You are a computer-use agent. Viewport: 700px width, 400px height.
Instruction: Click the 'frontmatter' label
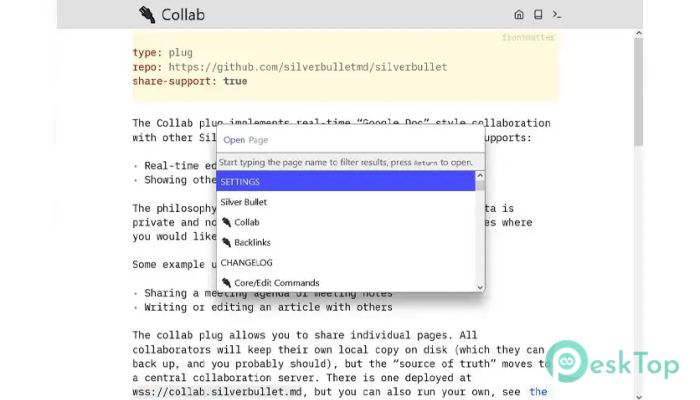pos(528,38)
